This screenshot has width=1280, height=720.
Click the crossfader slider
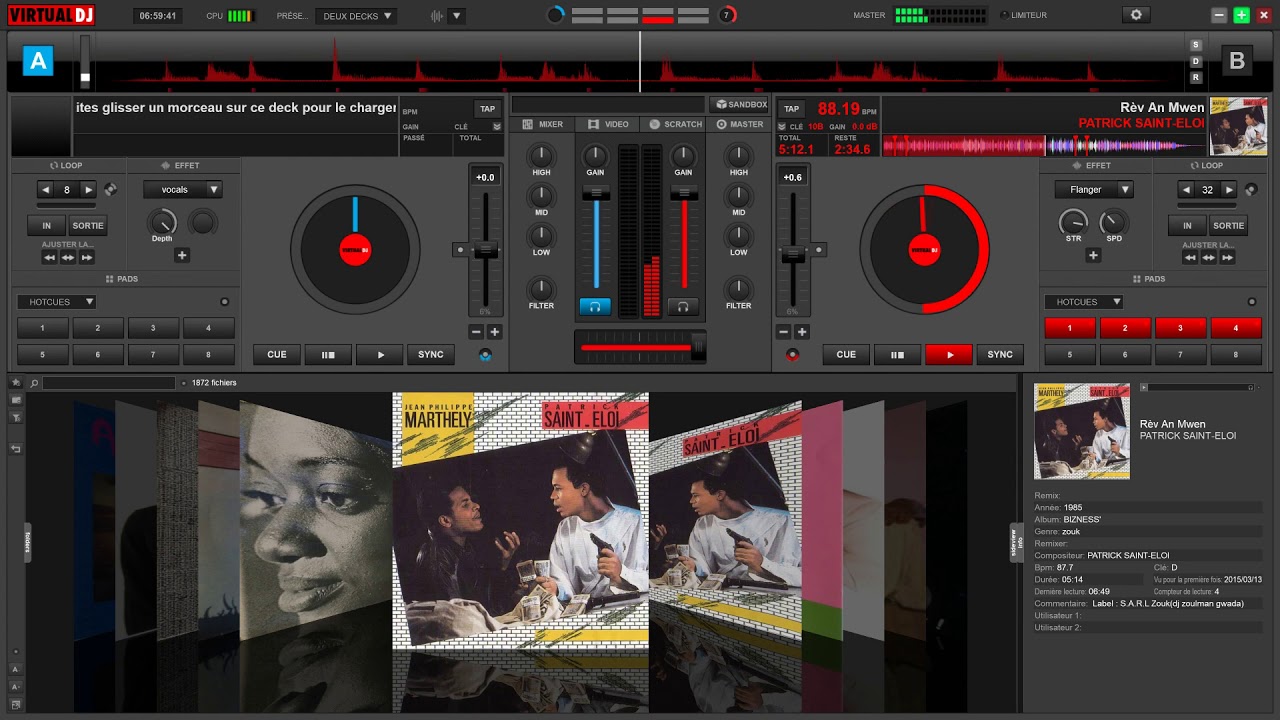pyautogui.click(x=640, y=347)
